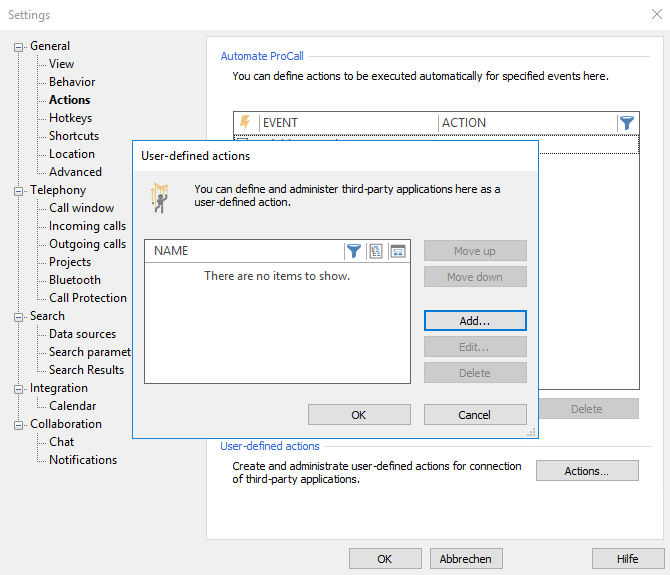Click the Hilfe button

pyautogui.click(x=628, y=559)
